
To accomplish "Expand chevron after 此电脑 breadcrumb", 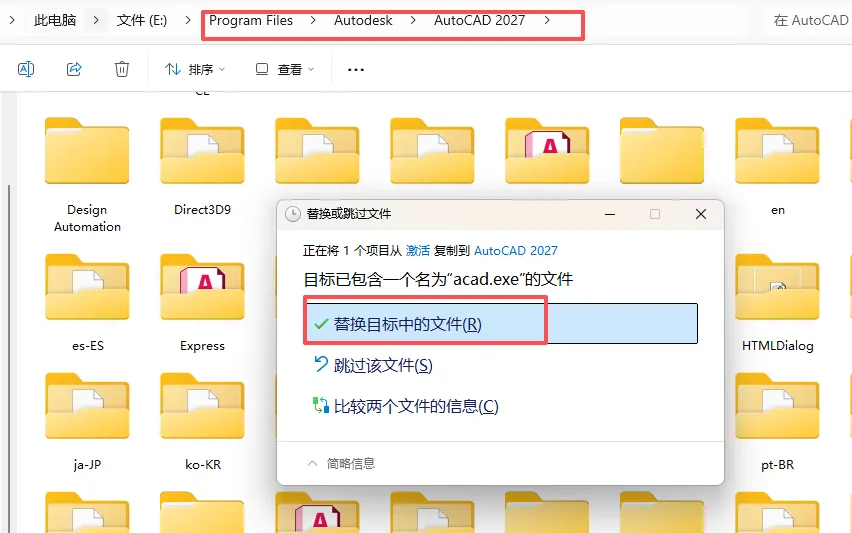I will pos(96,21).
